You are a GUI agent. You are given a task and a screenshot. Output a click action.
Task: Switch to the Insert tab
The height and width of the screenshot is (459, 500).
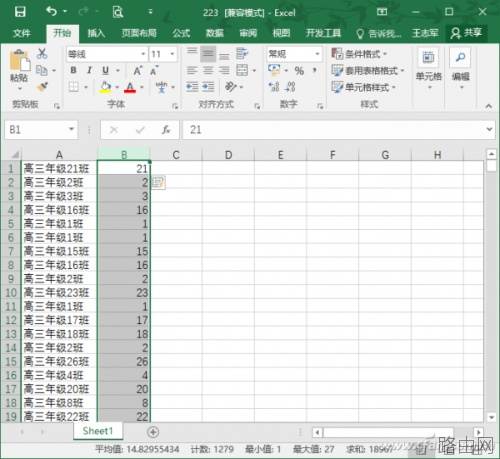pos(96,33)
